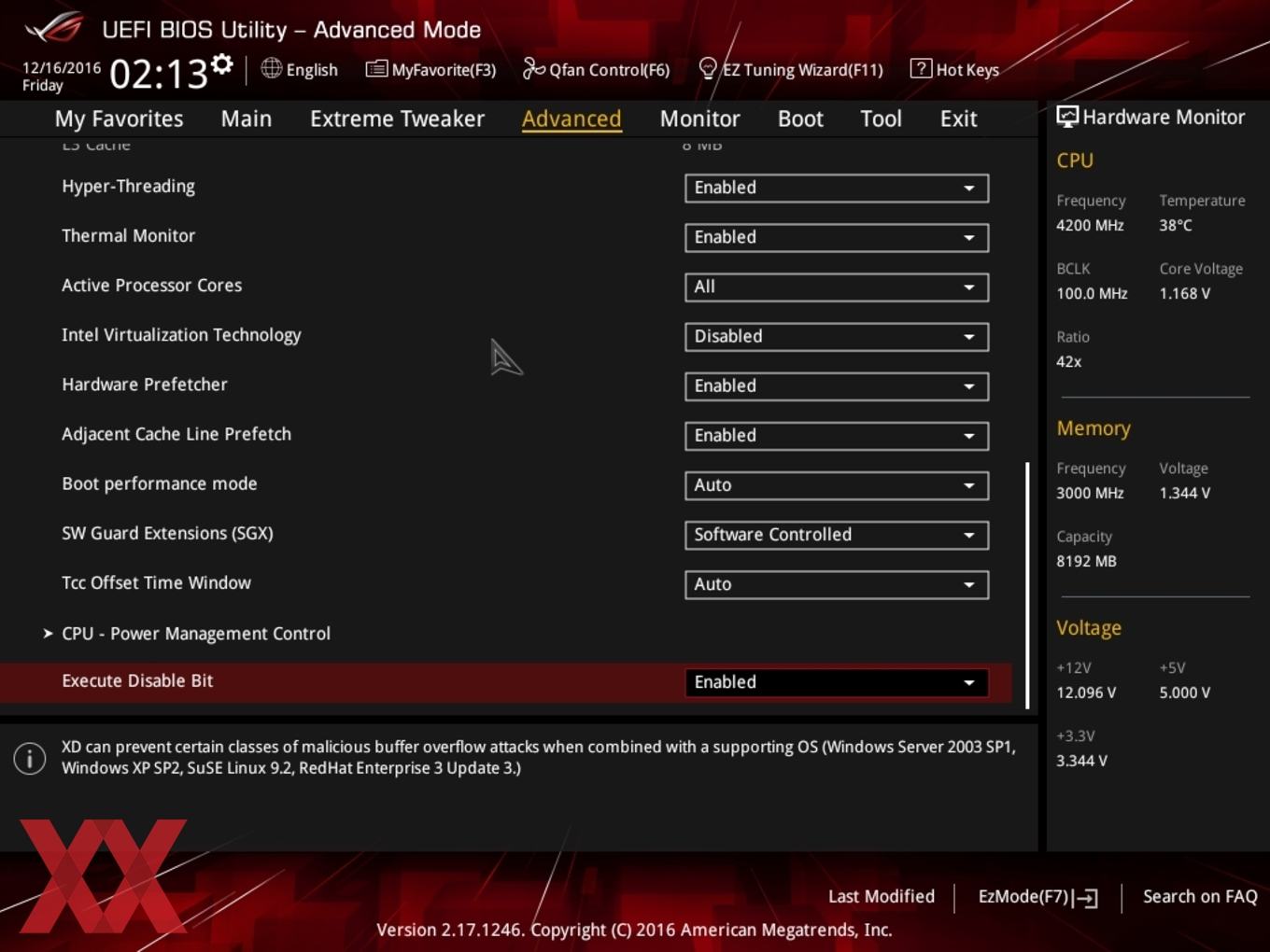Click the Tcc Offset Time Window label
The image size is (1270, 952).
pyautogui.click(x=156, y=582)
